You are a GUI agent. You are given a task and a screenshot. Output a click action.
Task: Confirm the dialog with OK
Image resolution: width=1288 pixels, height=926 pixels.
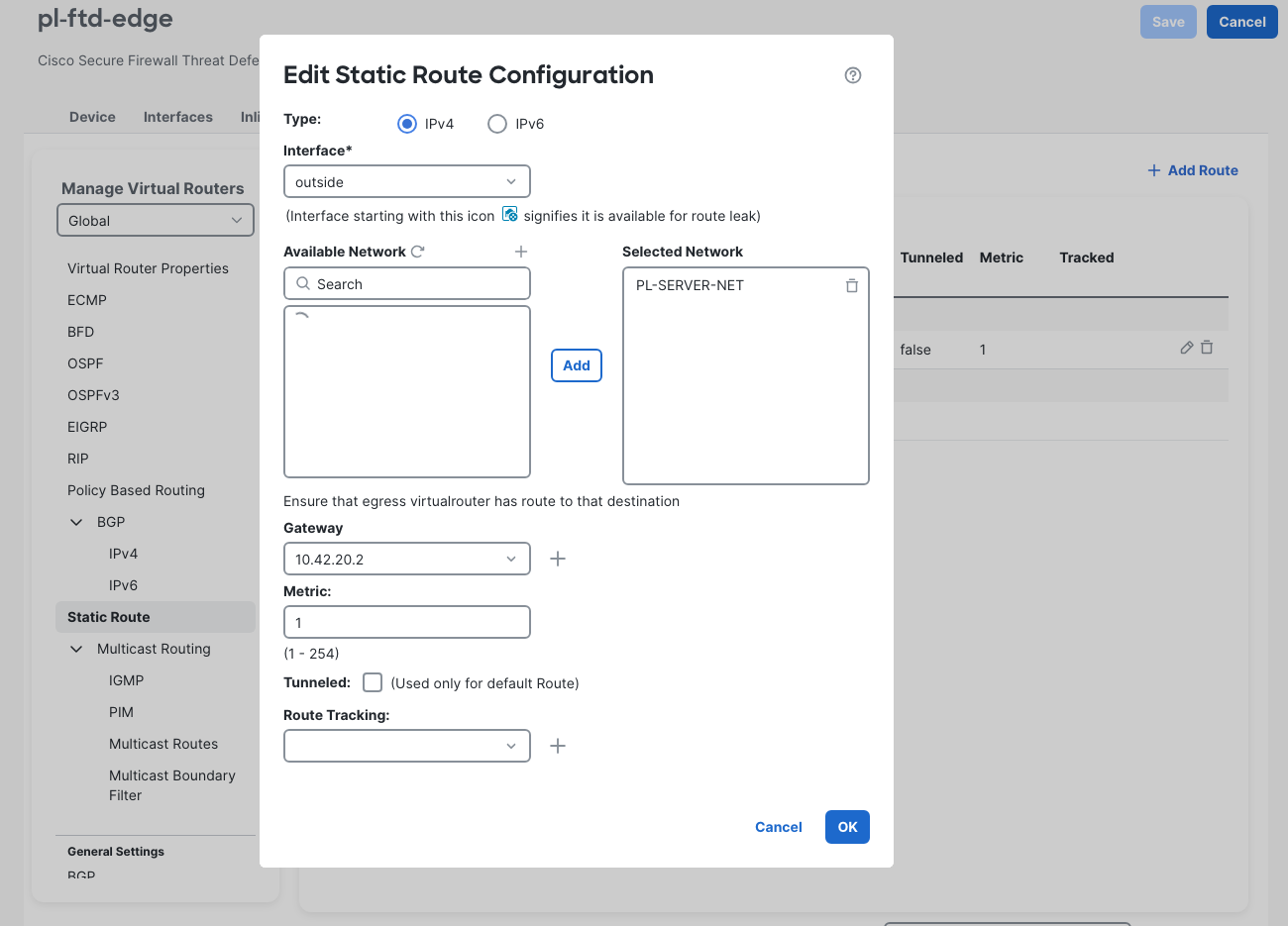(x=847, y=827)
